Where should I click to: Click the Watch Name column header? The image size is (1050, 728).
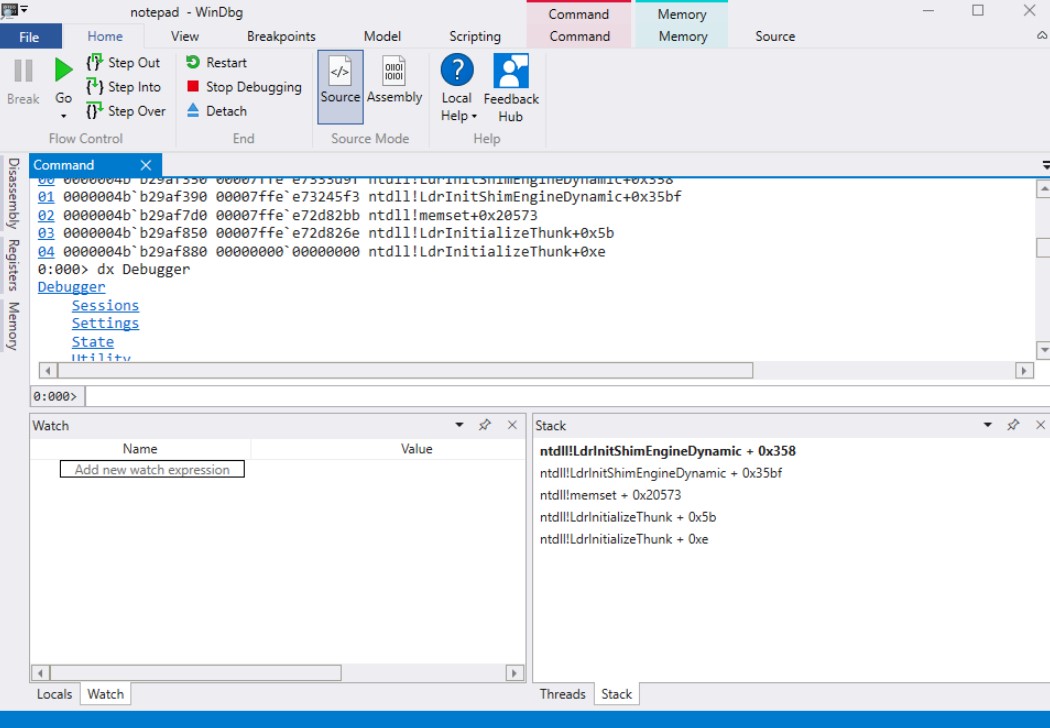[x=140, y=449]
